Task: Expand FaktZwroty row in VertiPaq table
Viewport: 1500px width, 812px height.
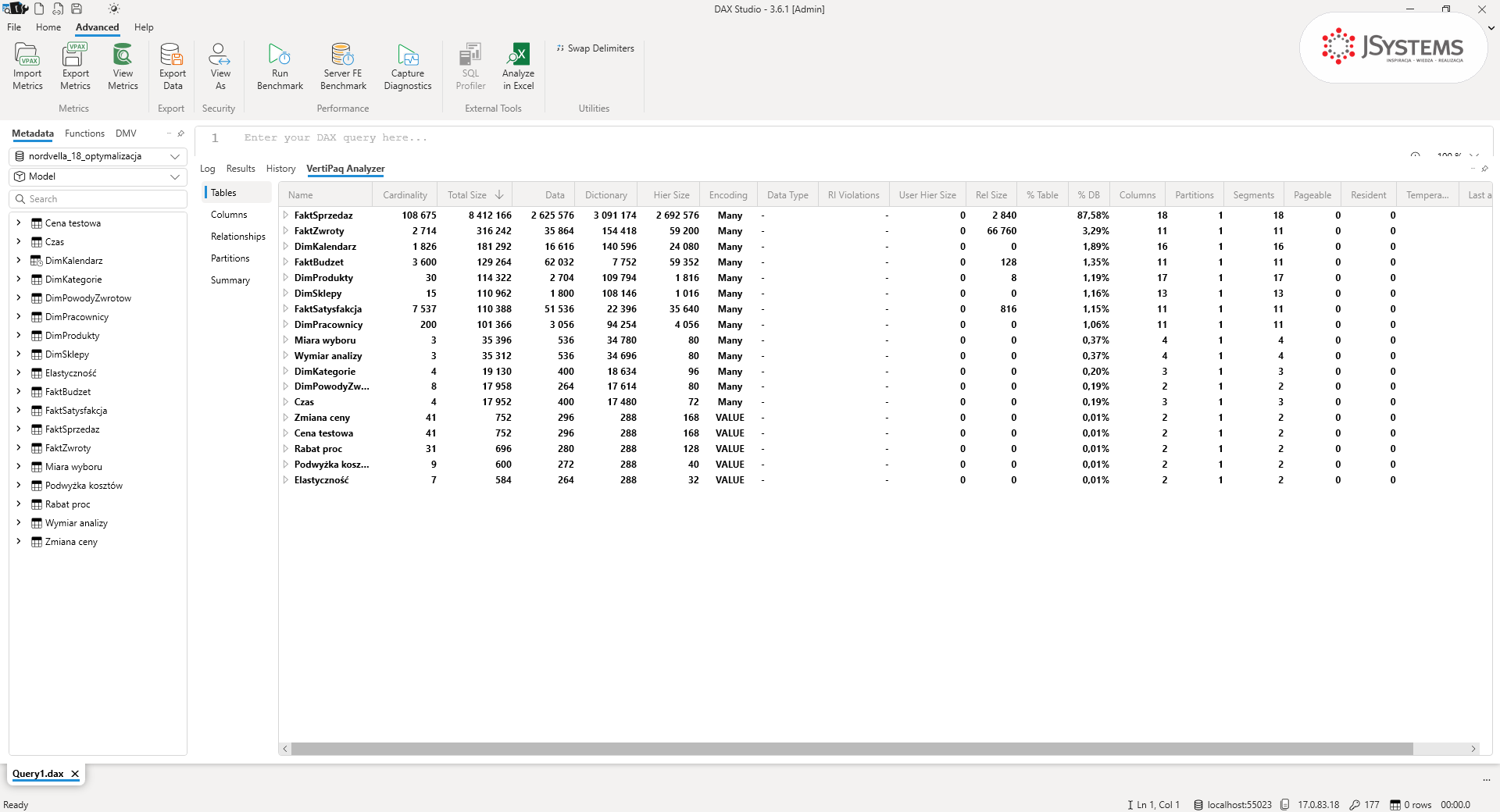Action: (286, 230)
